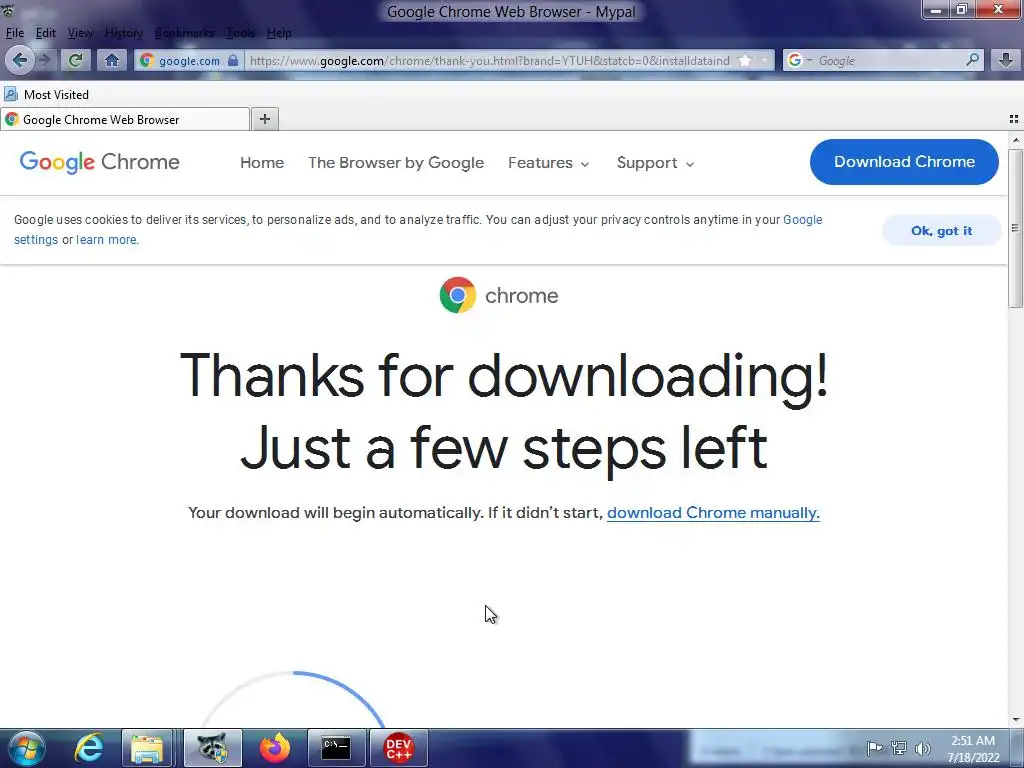1024x768 pixels.
Task: Open the browser home page icon
Action: [112, 60]
